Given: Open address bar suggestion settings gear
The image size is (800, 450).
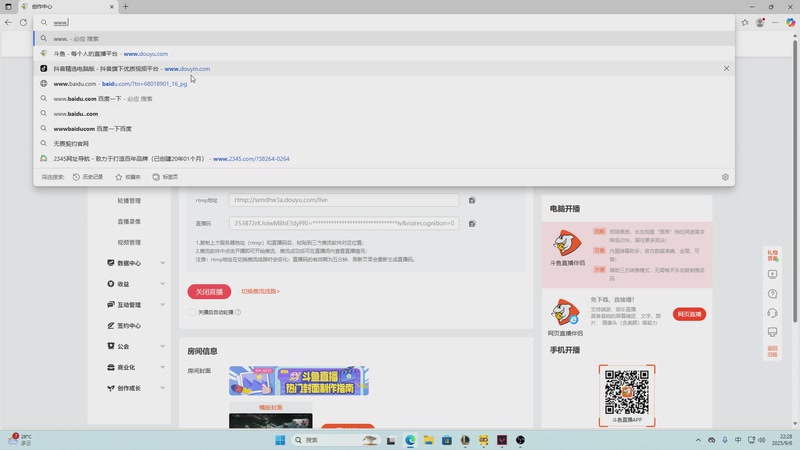Looking at the screenshot, I should tap(725, 177).
